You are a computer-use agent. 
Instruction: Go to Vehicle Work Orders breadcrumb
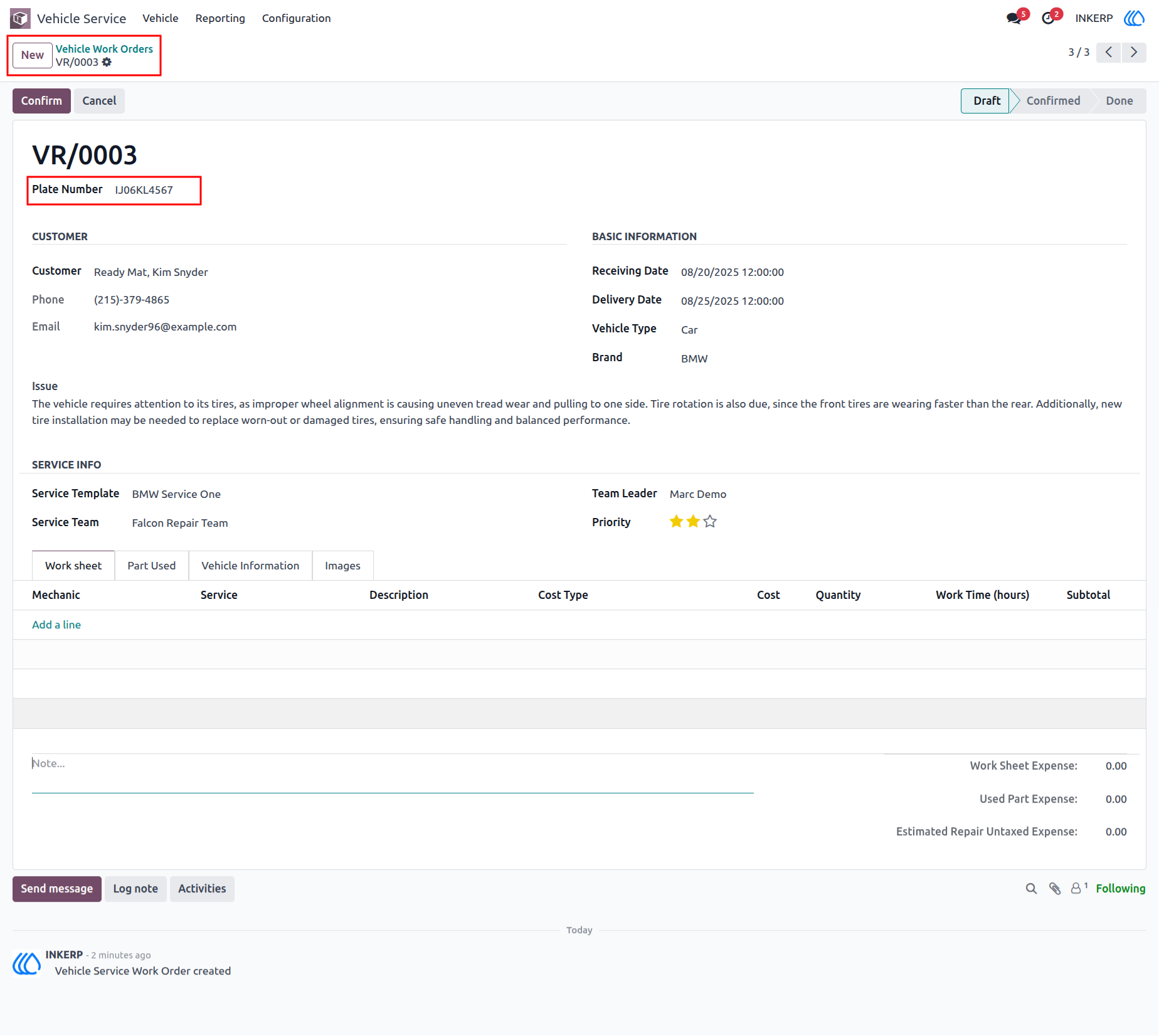point(104,49)
